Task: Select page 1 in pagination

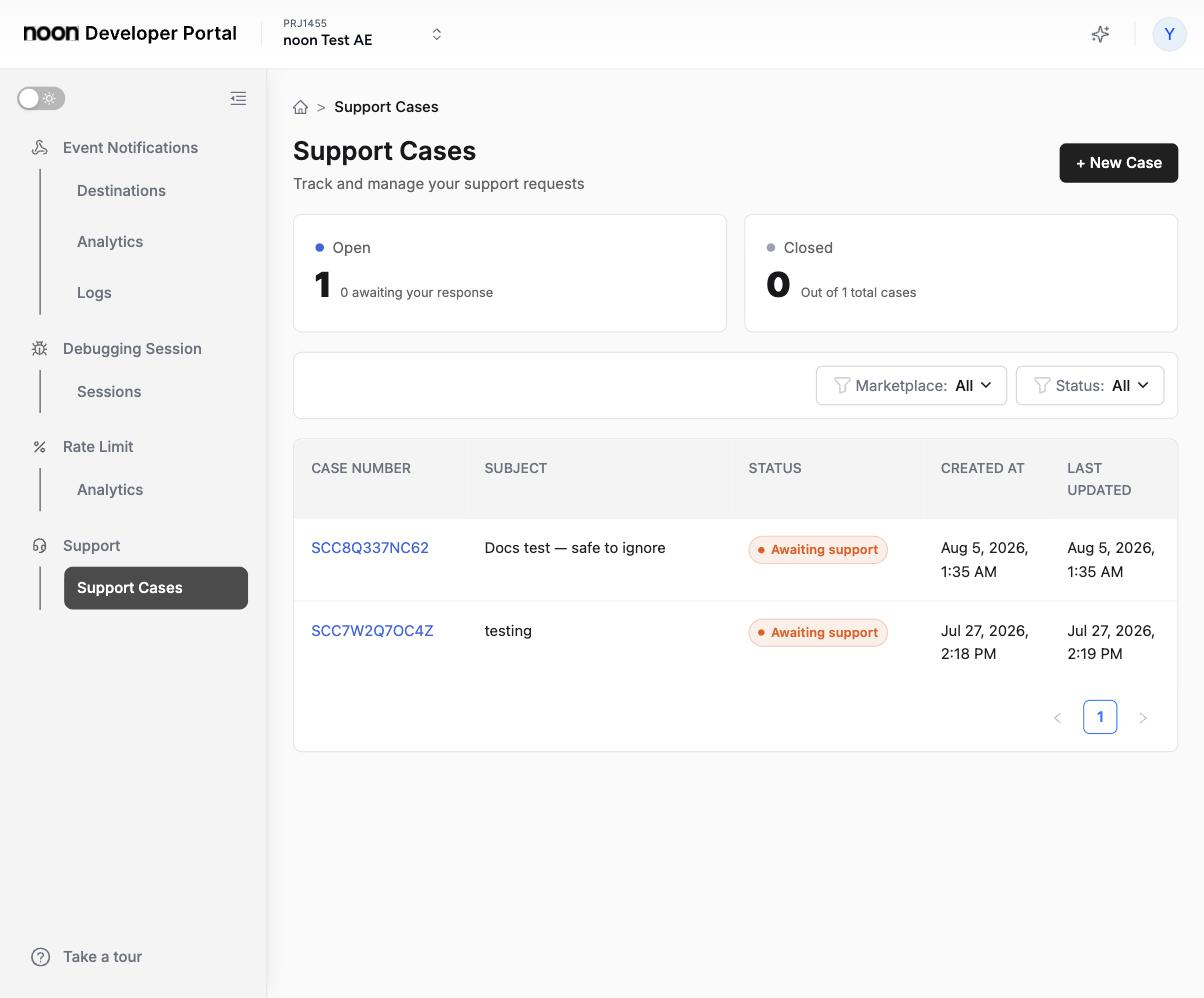Action: [1100, 717]
